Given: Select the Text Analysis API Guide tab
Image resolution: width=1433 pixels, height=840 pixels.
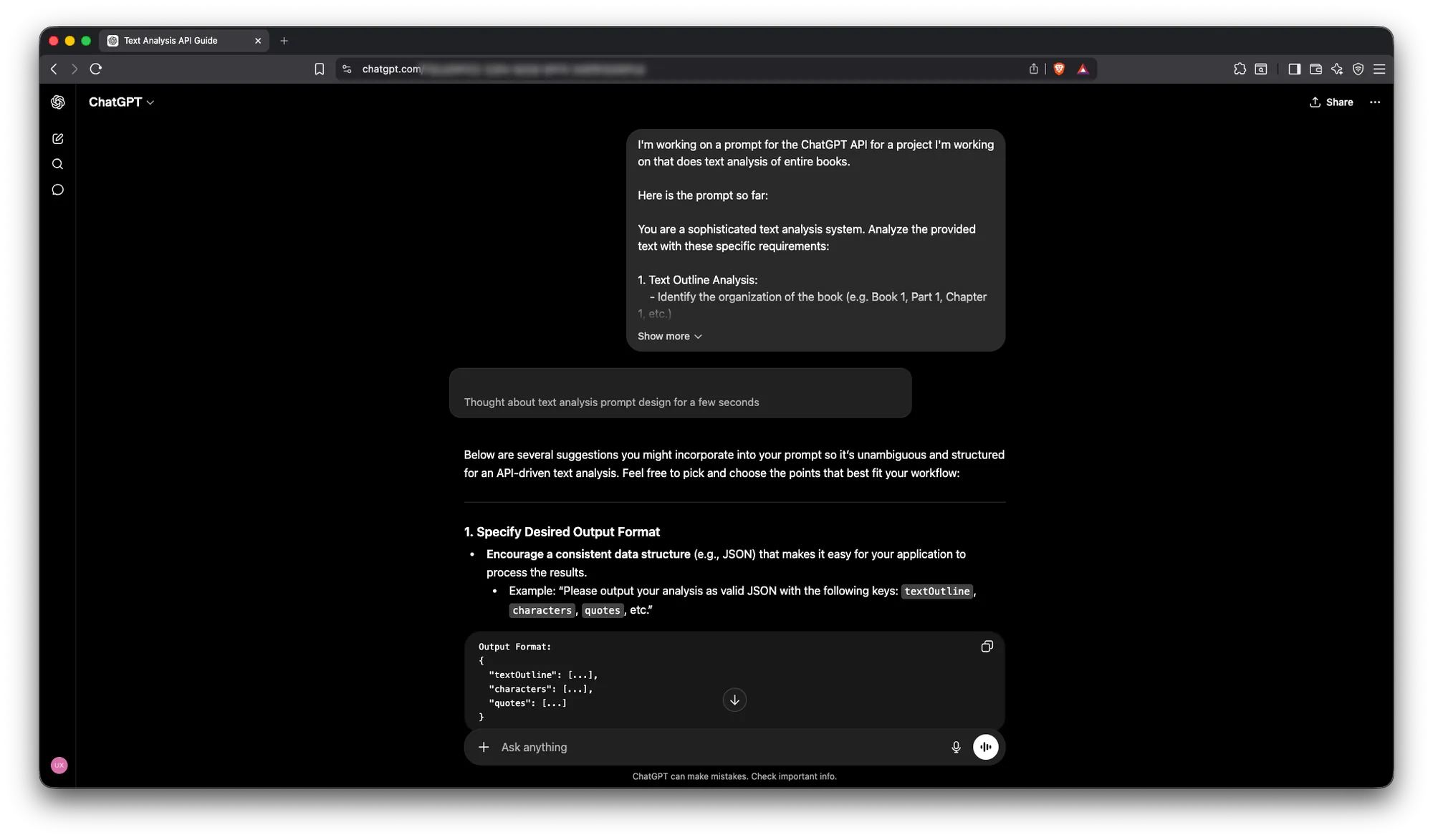Looking at the screenshot, I should point(184,41).
